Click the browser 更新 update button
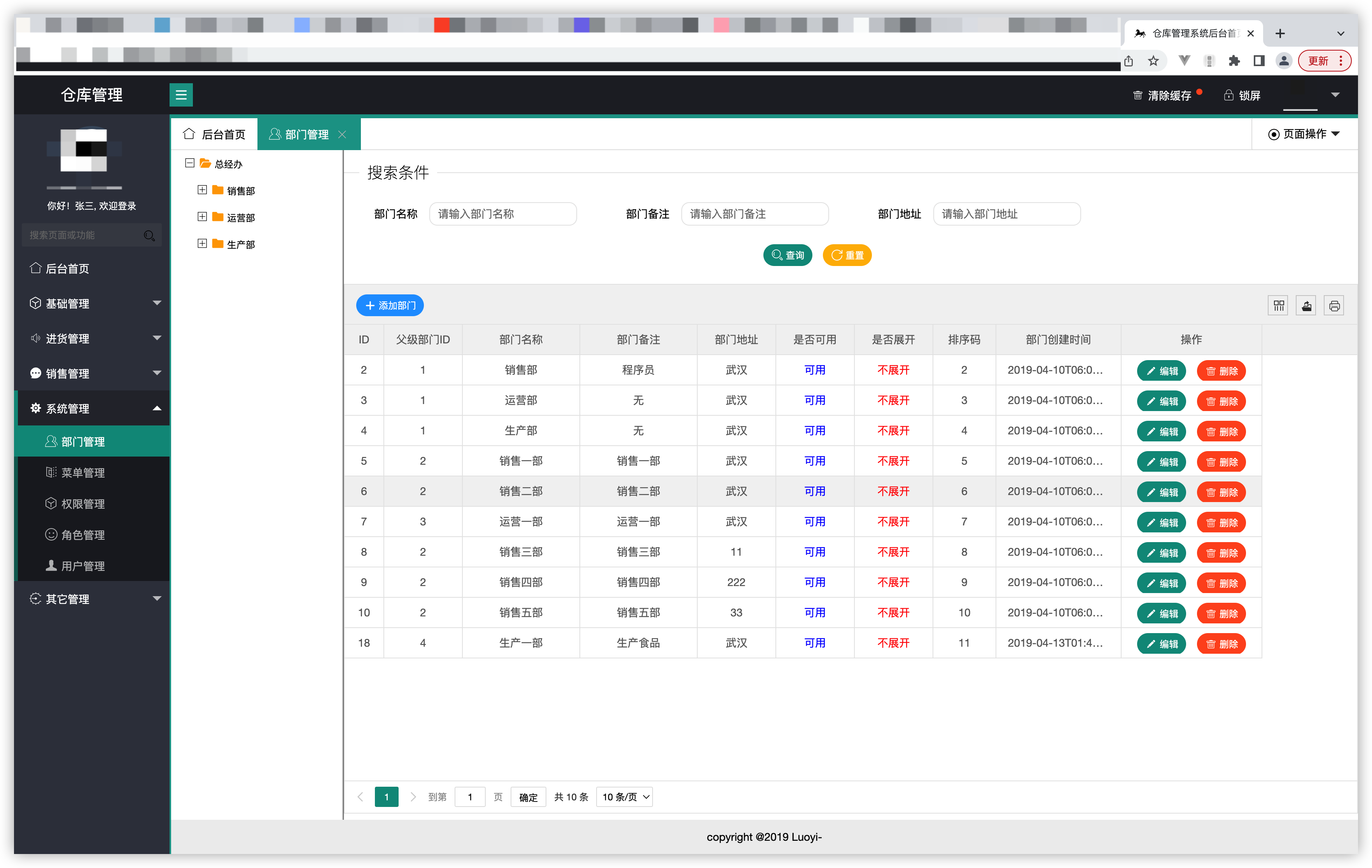This screenshot has height=868, width=1372. tap(1324, 61)
